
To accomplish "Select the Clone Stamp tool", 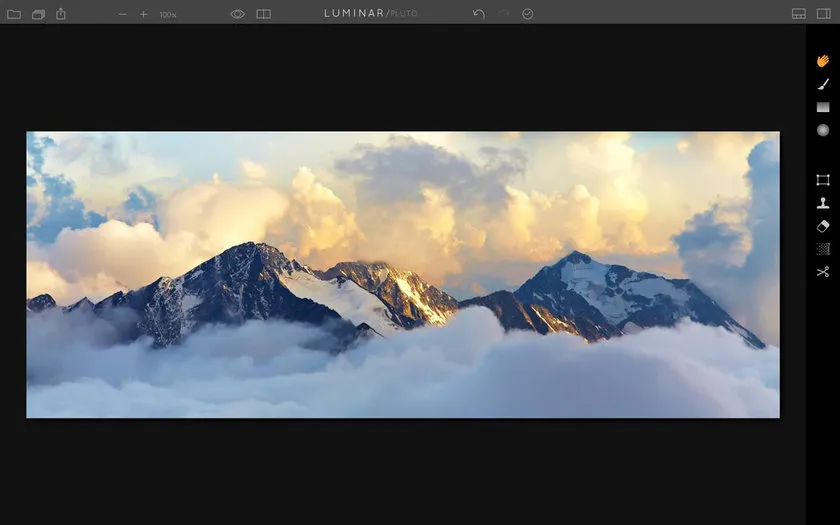I will point(822,203).
